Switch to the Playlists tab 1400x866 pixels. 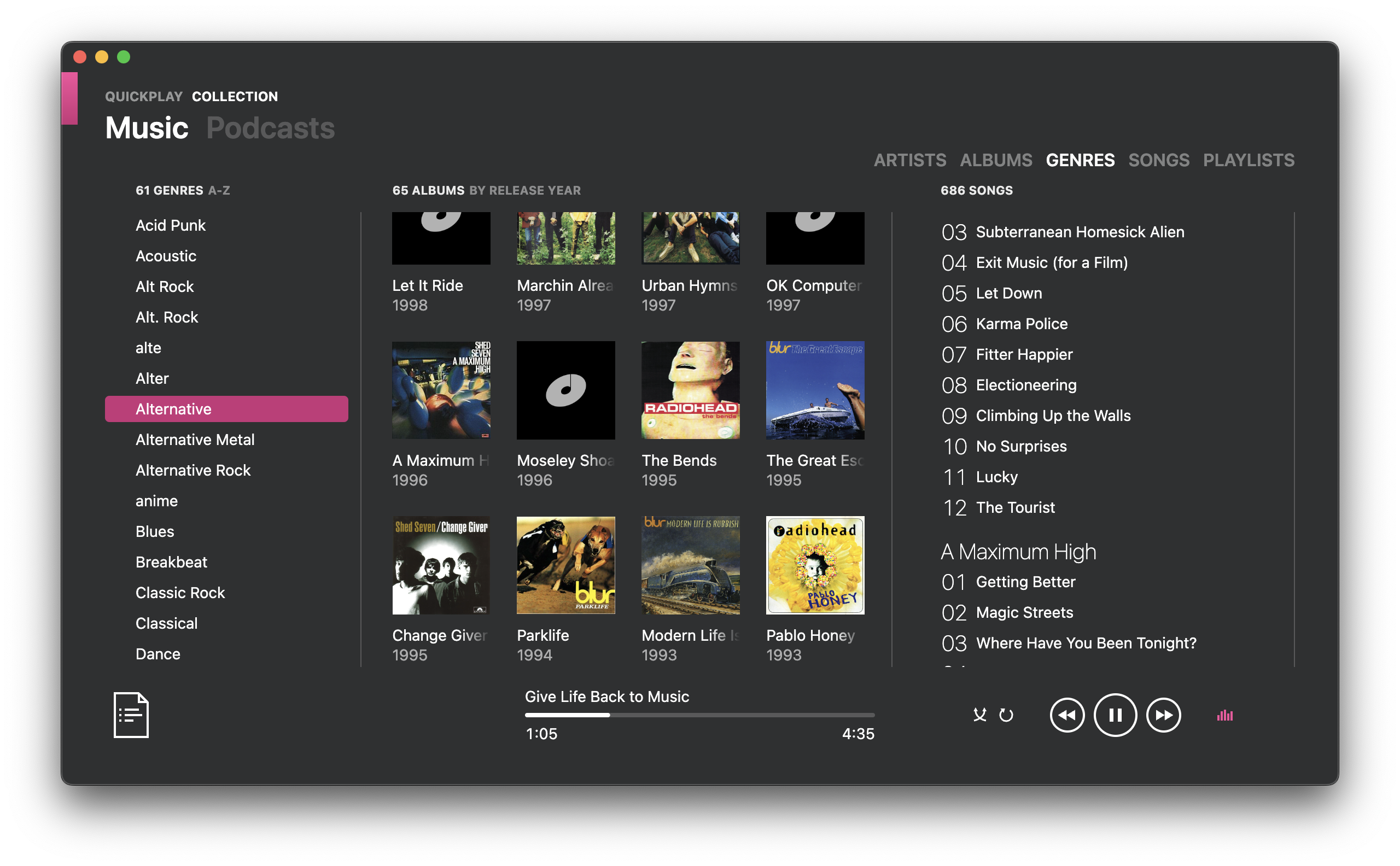tap(1249, 160)
